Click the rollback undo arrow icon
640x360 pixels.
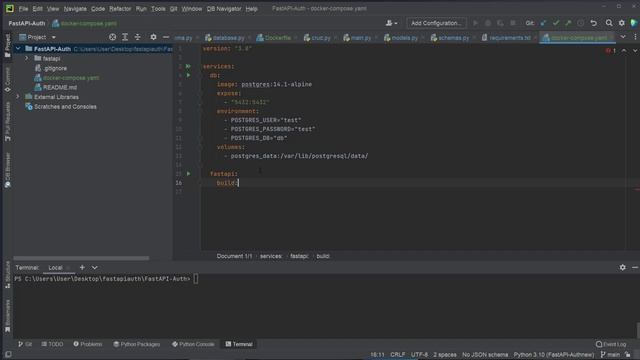point(594,23)
